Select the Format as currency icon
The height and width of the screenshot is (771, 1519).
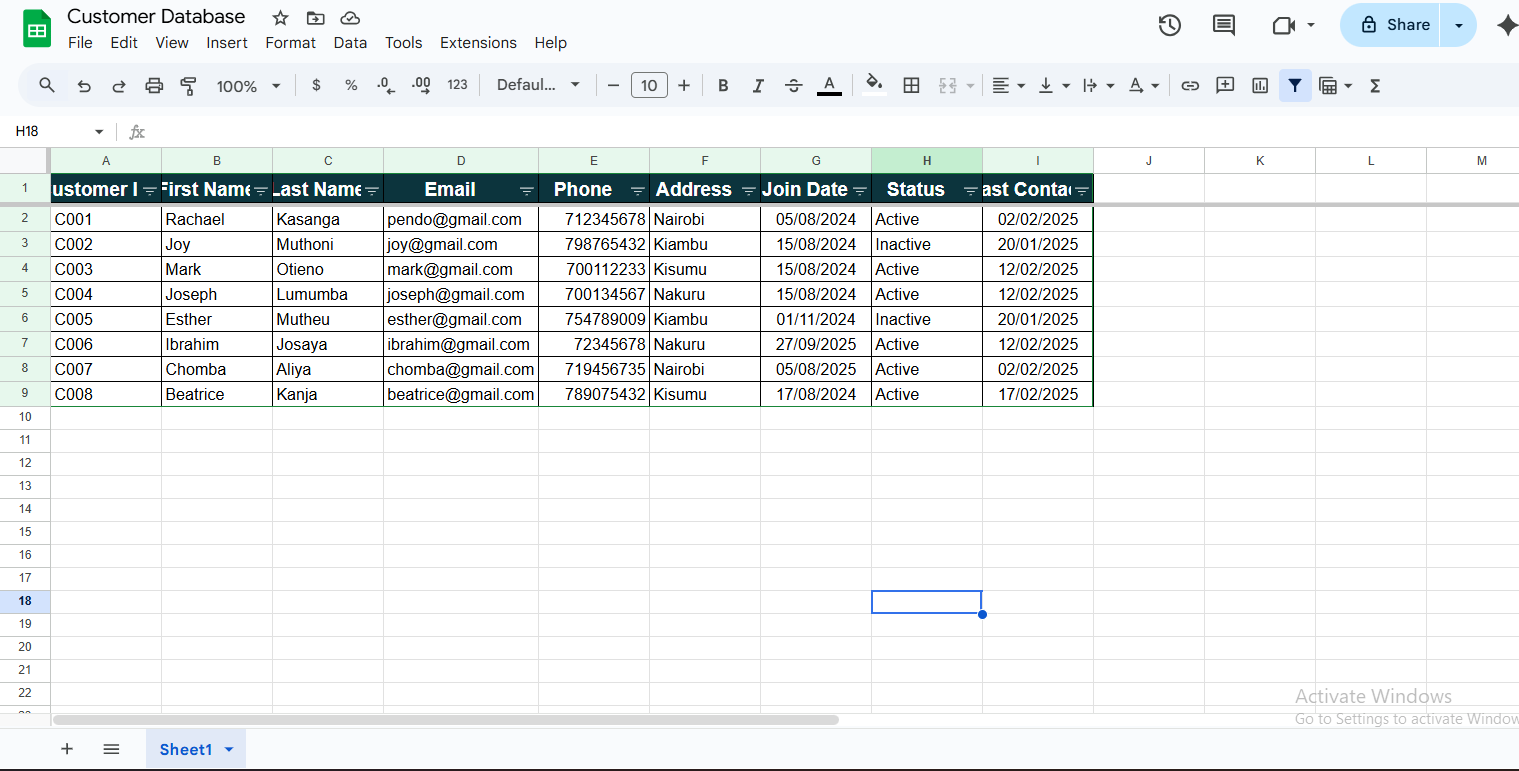[316, 85]
